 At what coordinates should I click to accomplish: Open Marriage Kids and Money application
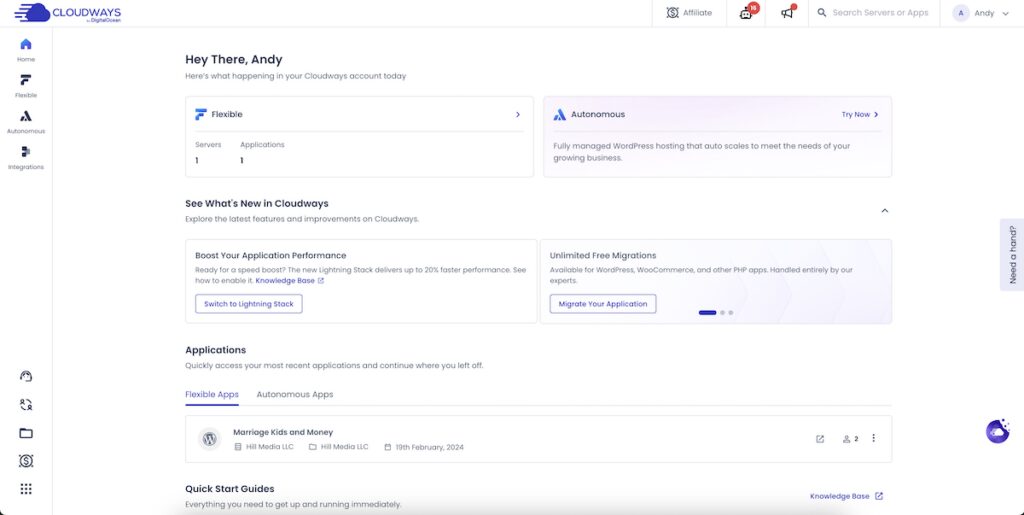click(x=283, y=432)
